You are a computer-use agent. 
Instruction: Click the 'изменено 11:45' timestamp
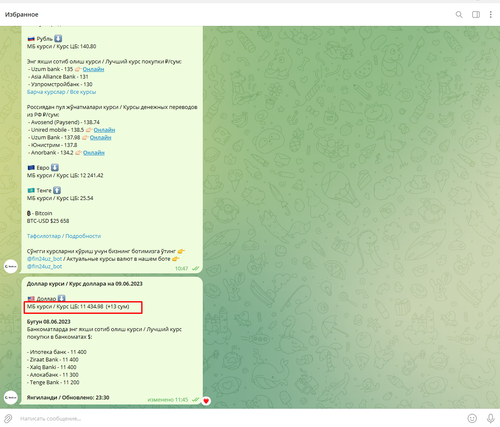click(x=168, y=399)
